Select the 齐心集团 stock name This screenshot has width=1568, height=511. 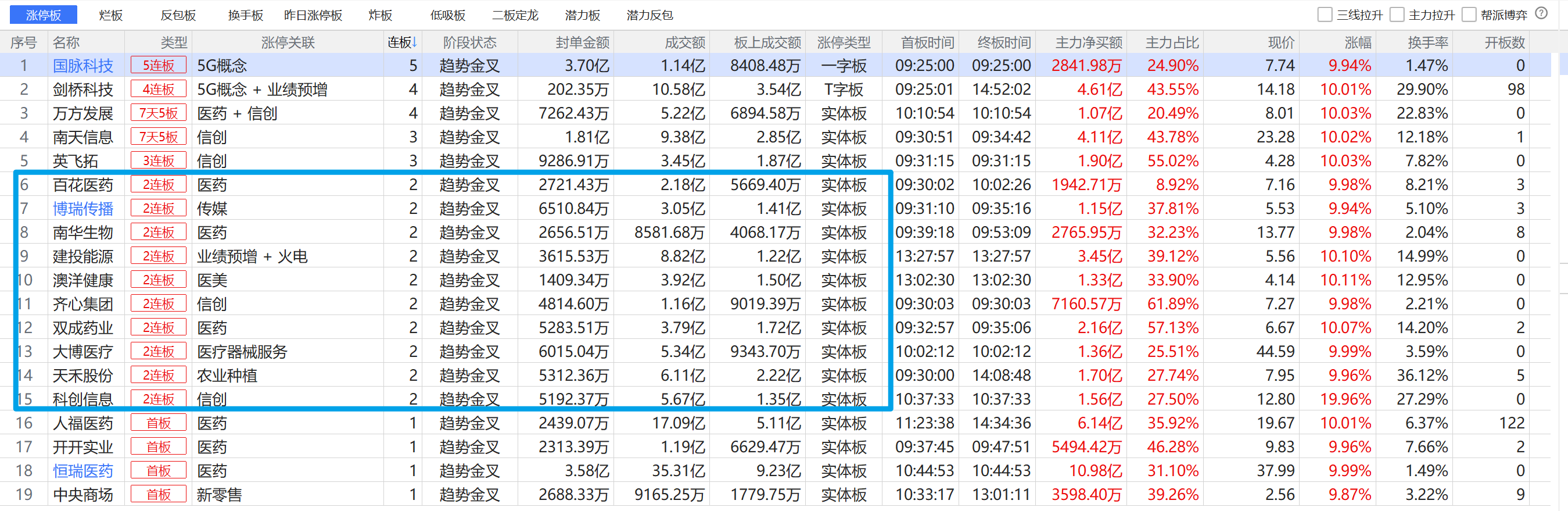[82, 304]
